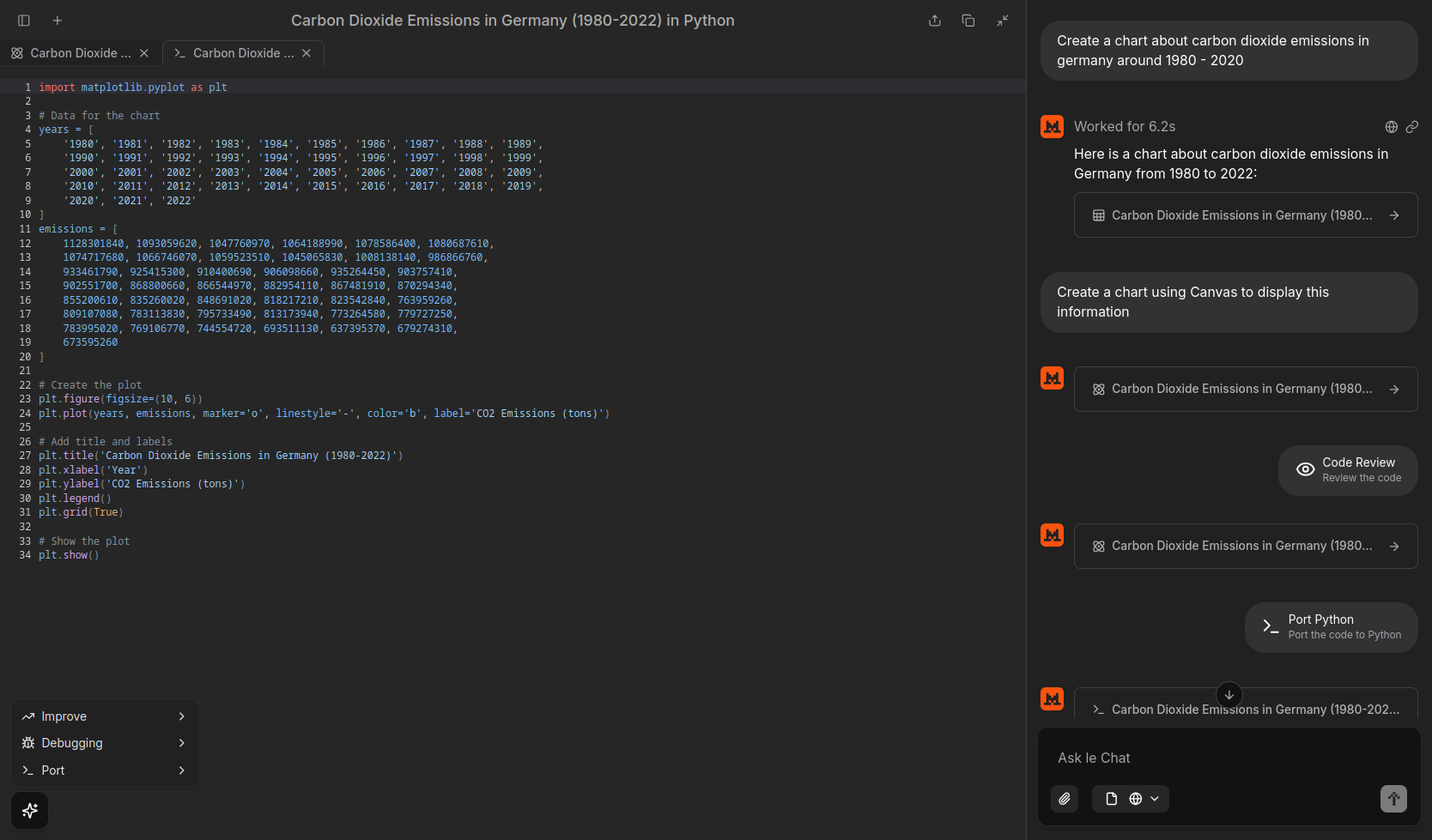Click the document icon in chat toolbar
The height and width of the screenshot is (840, 1432).
tap(1112, 799)
